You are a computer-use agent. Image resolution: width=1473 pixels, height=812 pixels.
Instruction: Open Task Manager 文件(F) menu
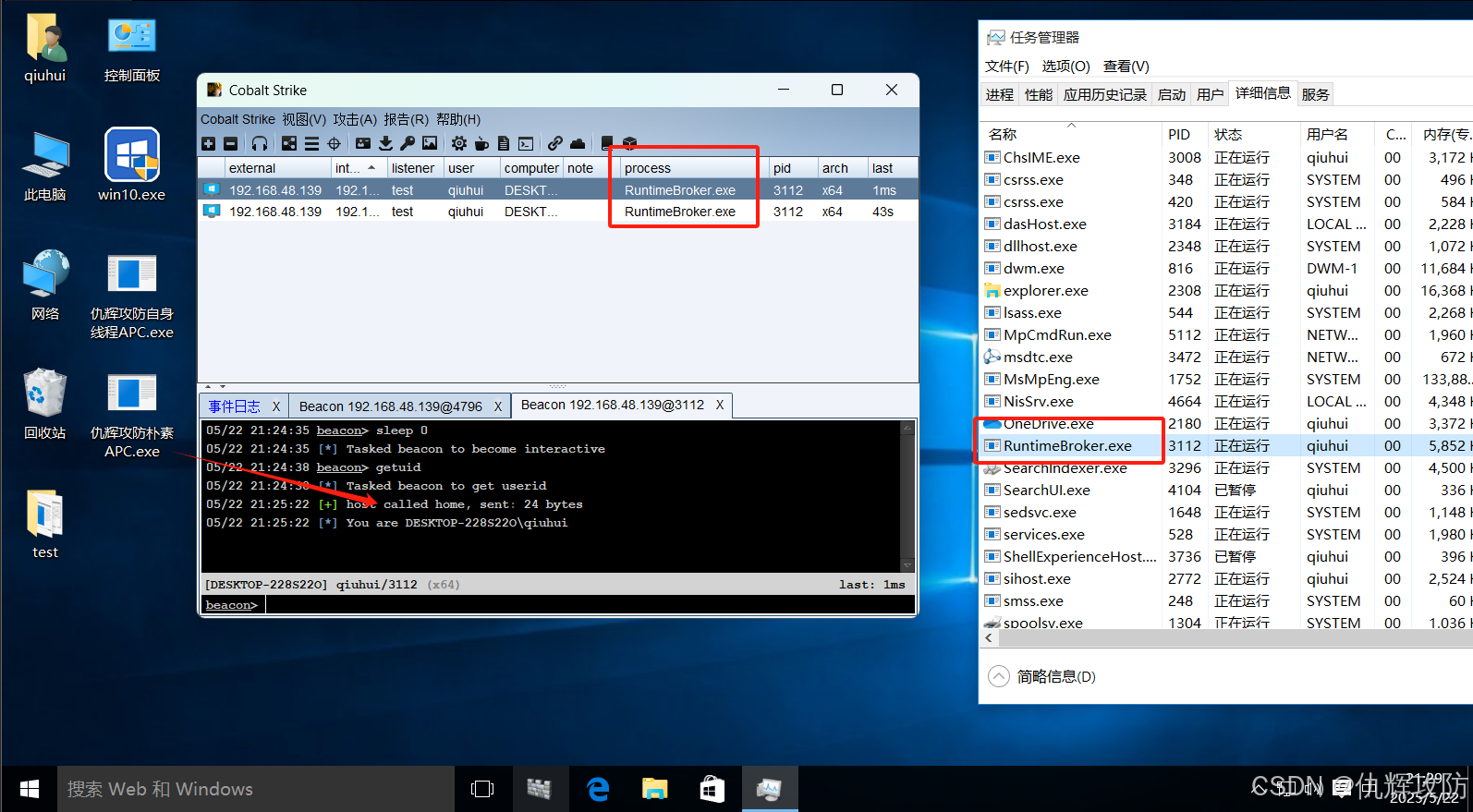1006,66
